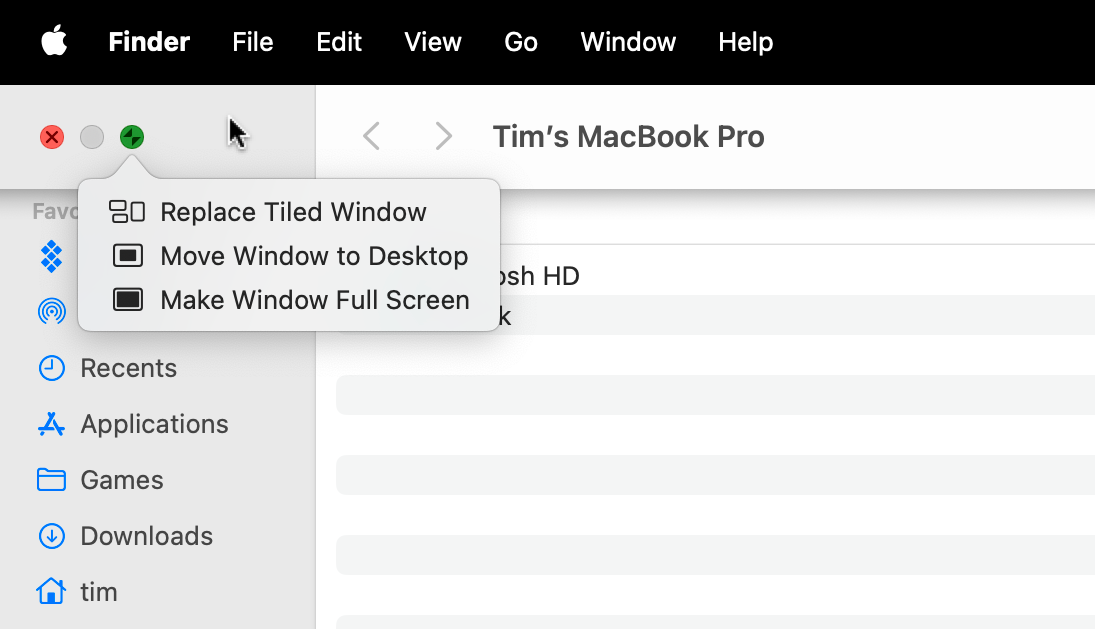Image resolution: width=1095 pixels, height=629 pixels.
Task: Open the View menu
Action: coord(432,42)
